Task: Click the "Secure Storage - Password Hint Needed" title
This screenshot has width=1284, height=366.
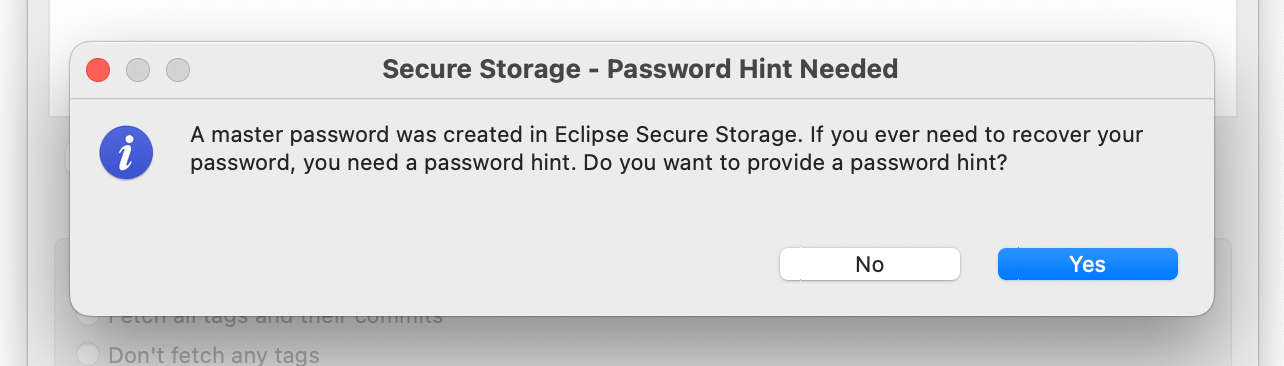Action: pos(640,69)
